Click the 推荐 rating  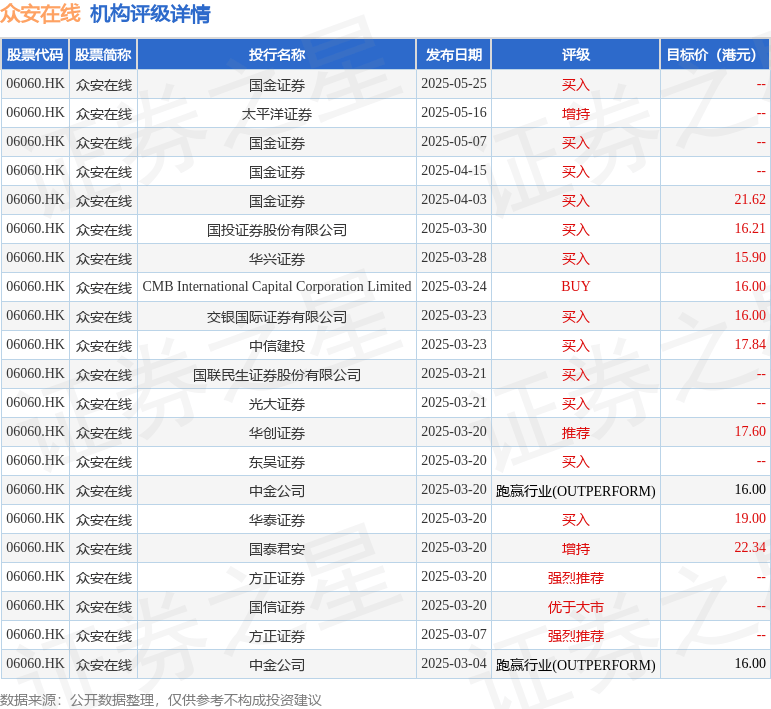tap(576, 433)
